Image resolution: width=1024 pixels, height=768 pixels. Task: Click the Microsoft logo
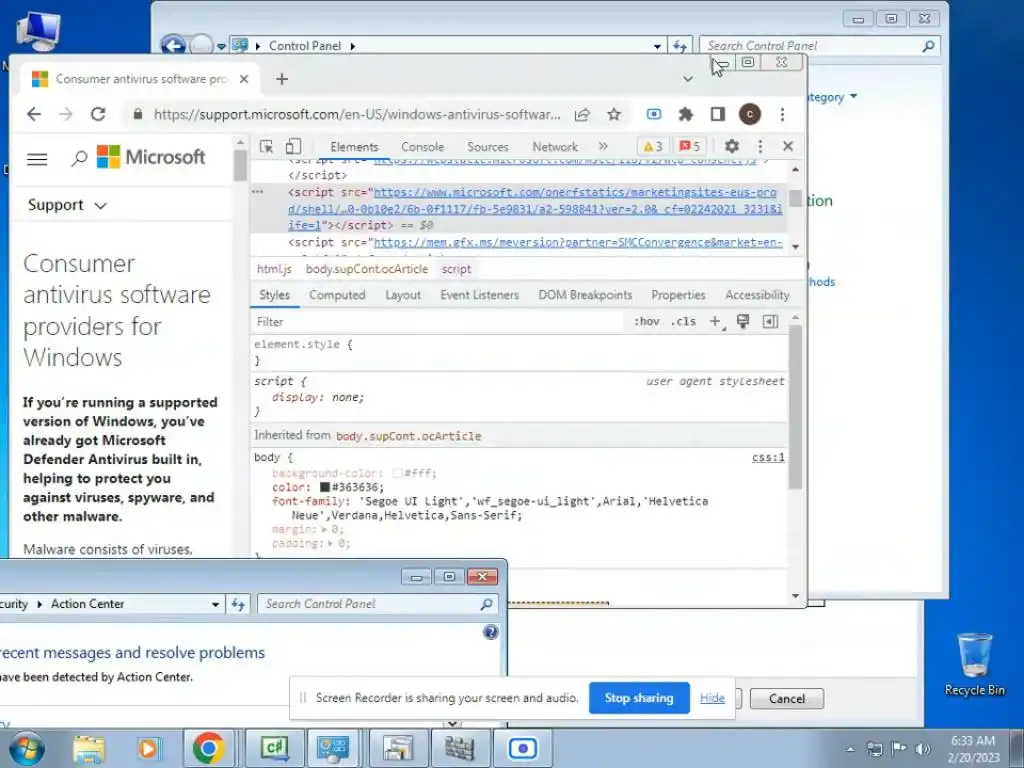(x=151, y=157)
